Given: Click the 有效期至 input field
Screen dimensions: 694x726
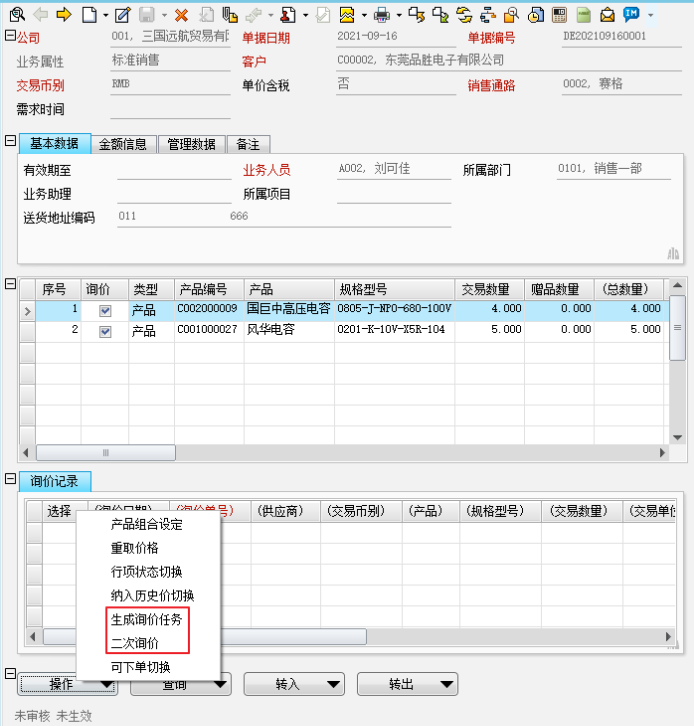Looking at the screenshot, I should tap(173, 170).
